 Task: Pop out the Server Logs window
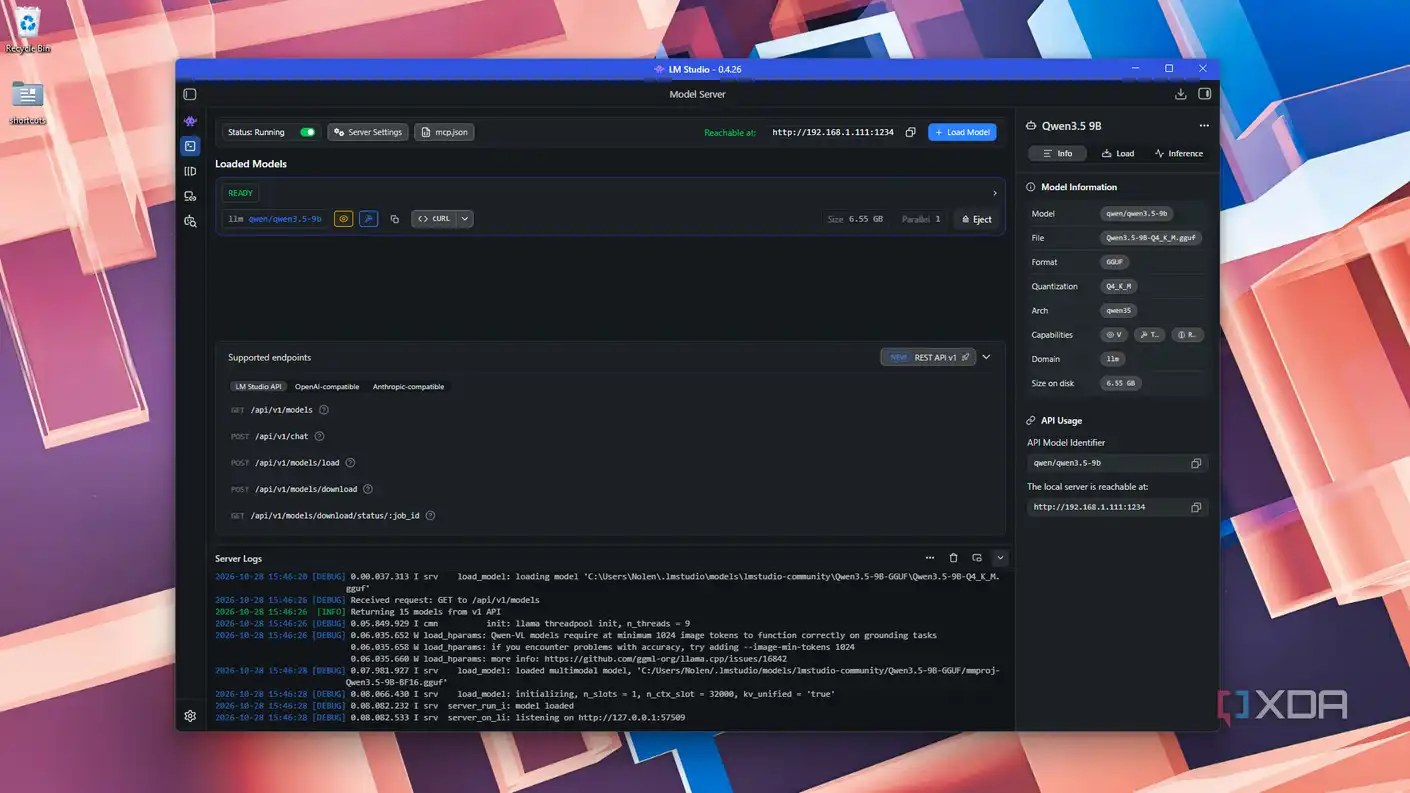(977, 558)
